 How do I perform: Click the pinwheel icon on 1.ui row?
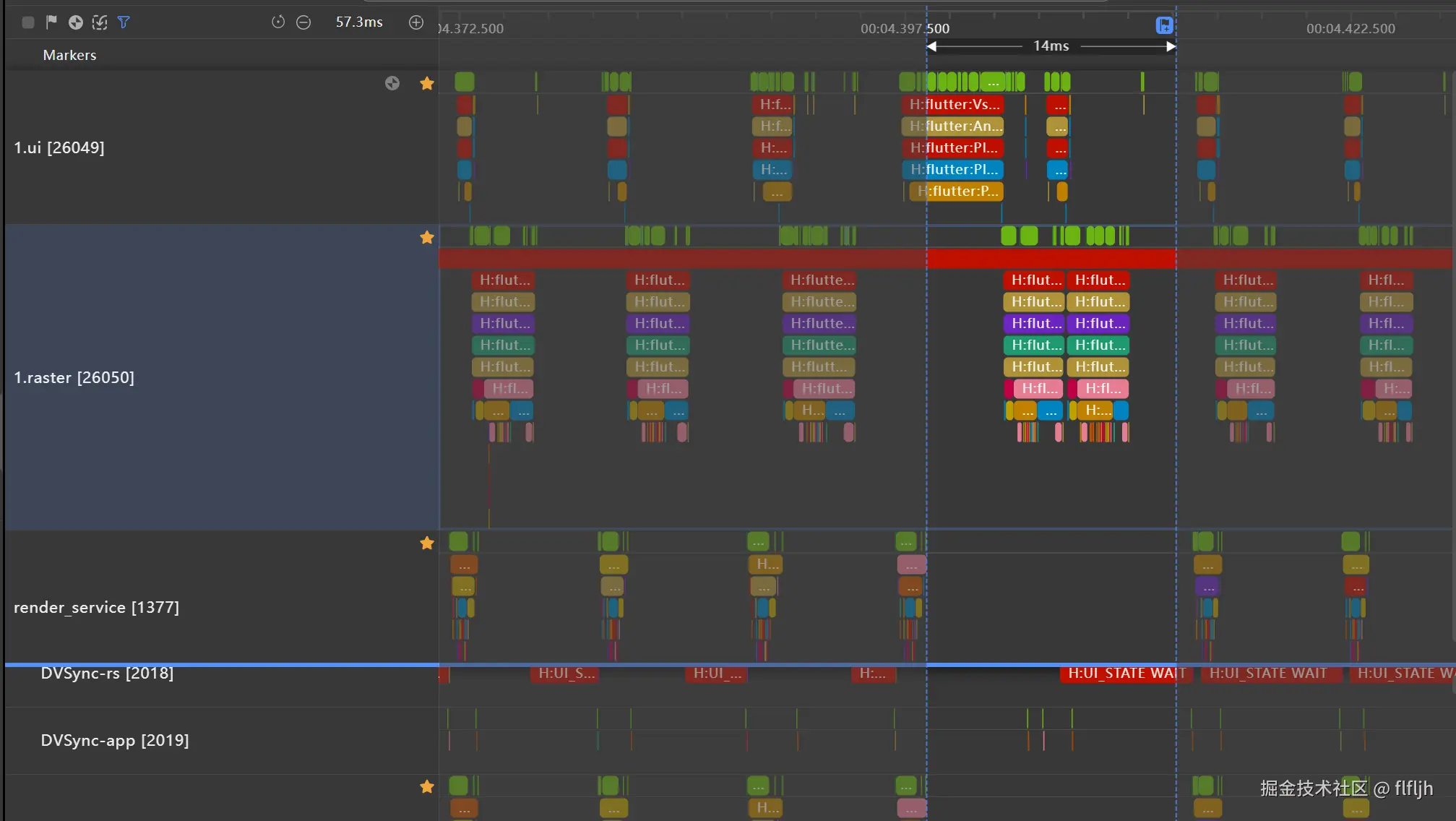(392, 83)
